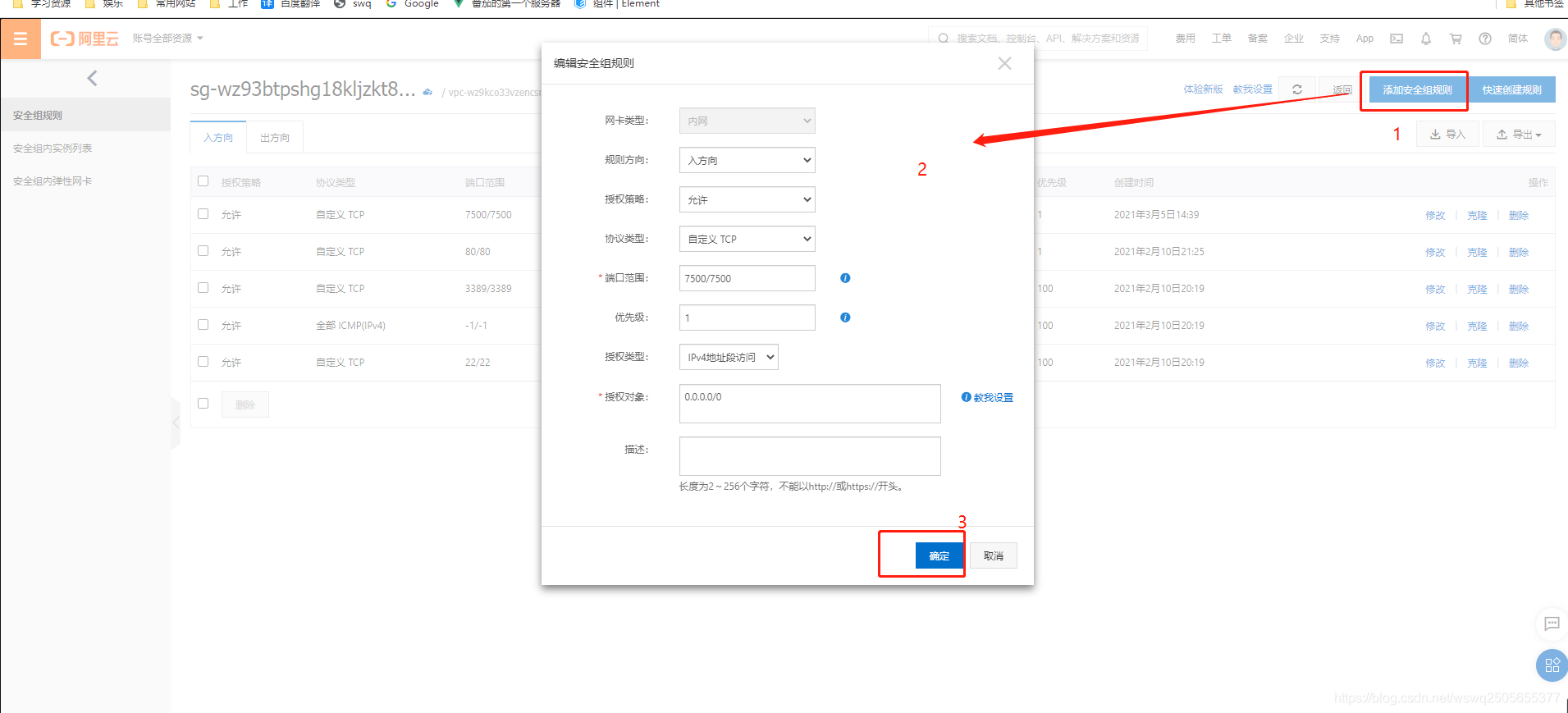Focus the description textarea
Image resolution: width=1568 pixels, height=713 pixels.
click(810, 456)
